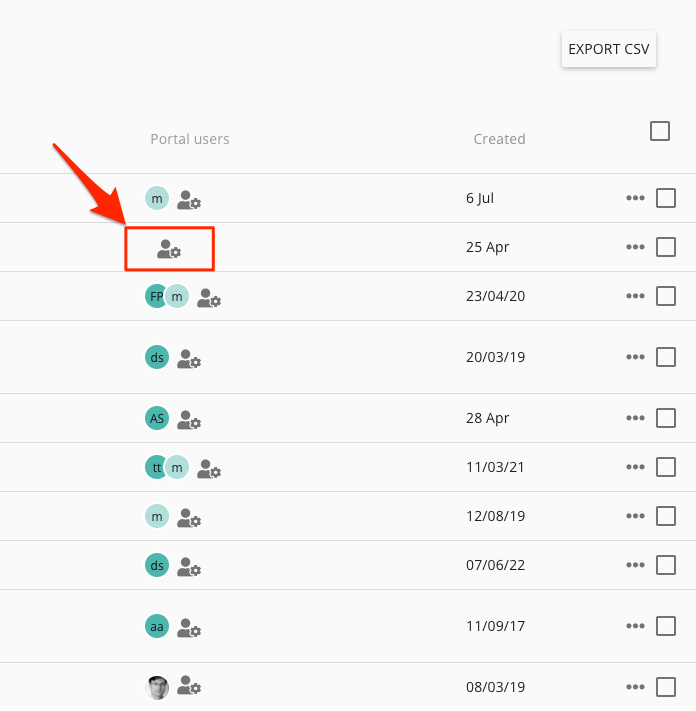Open the ellipsis menu for 11/09/17 row
This screenshot has height=712, width=696.
click(635, 627)
